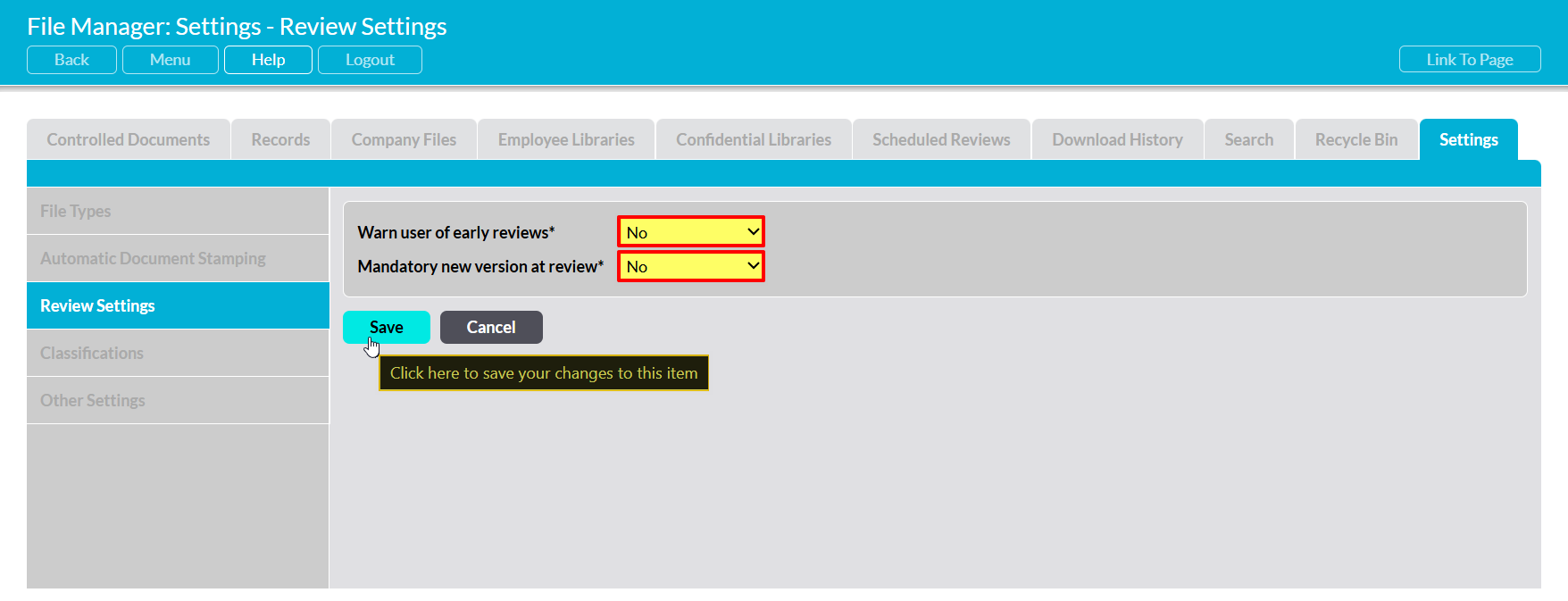This screenshot has height=601, width=1568.
Task: Open the Recycle Bin tab
Action: click(1355, 139)
